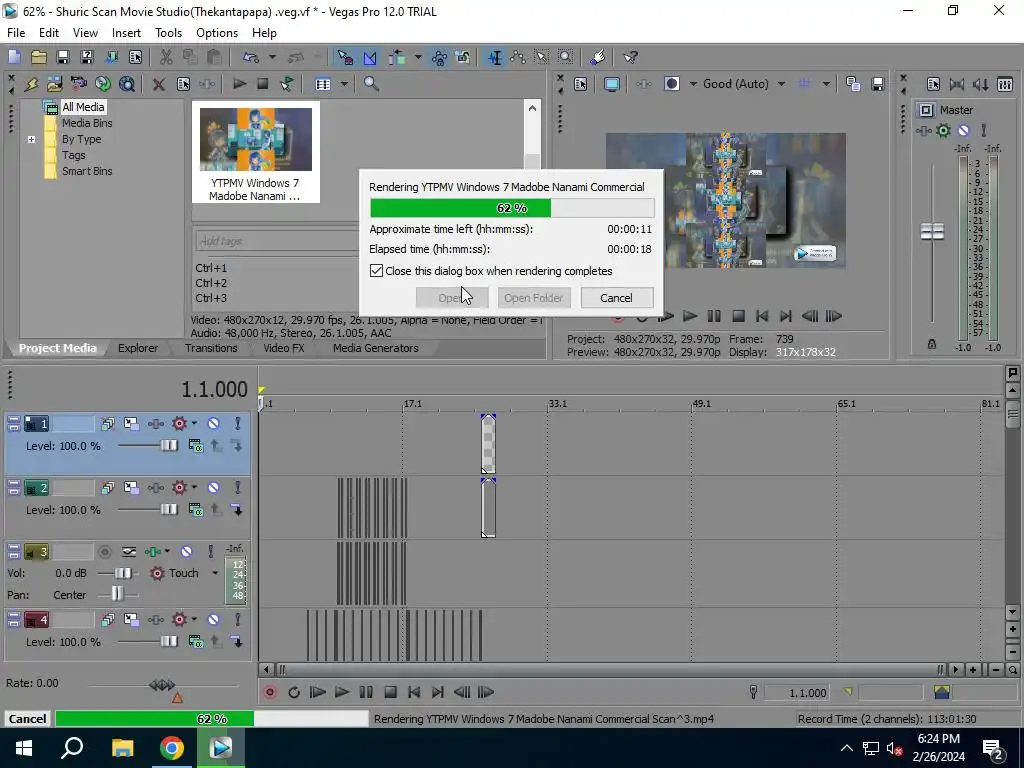Viewport: 1024px width, 768px height.
Task: Open the Options menu
Action: pos(217,33)
